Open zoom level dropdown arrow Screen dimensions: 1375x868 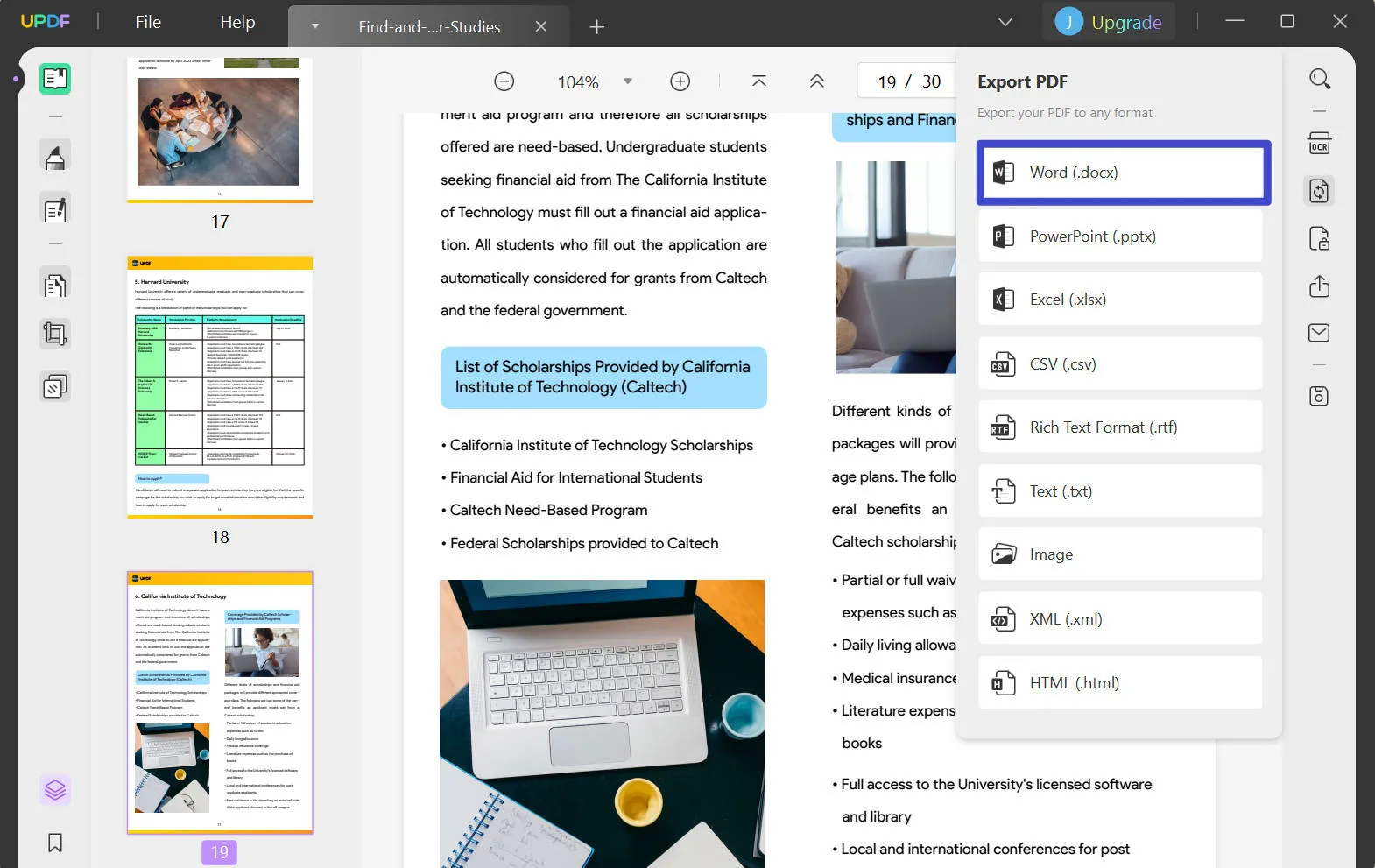pos(628,81)
